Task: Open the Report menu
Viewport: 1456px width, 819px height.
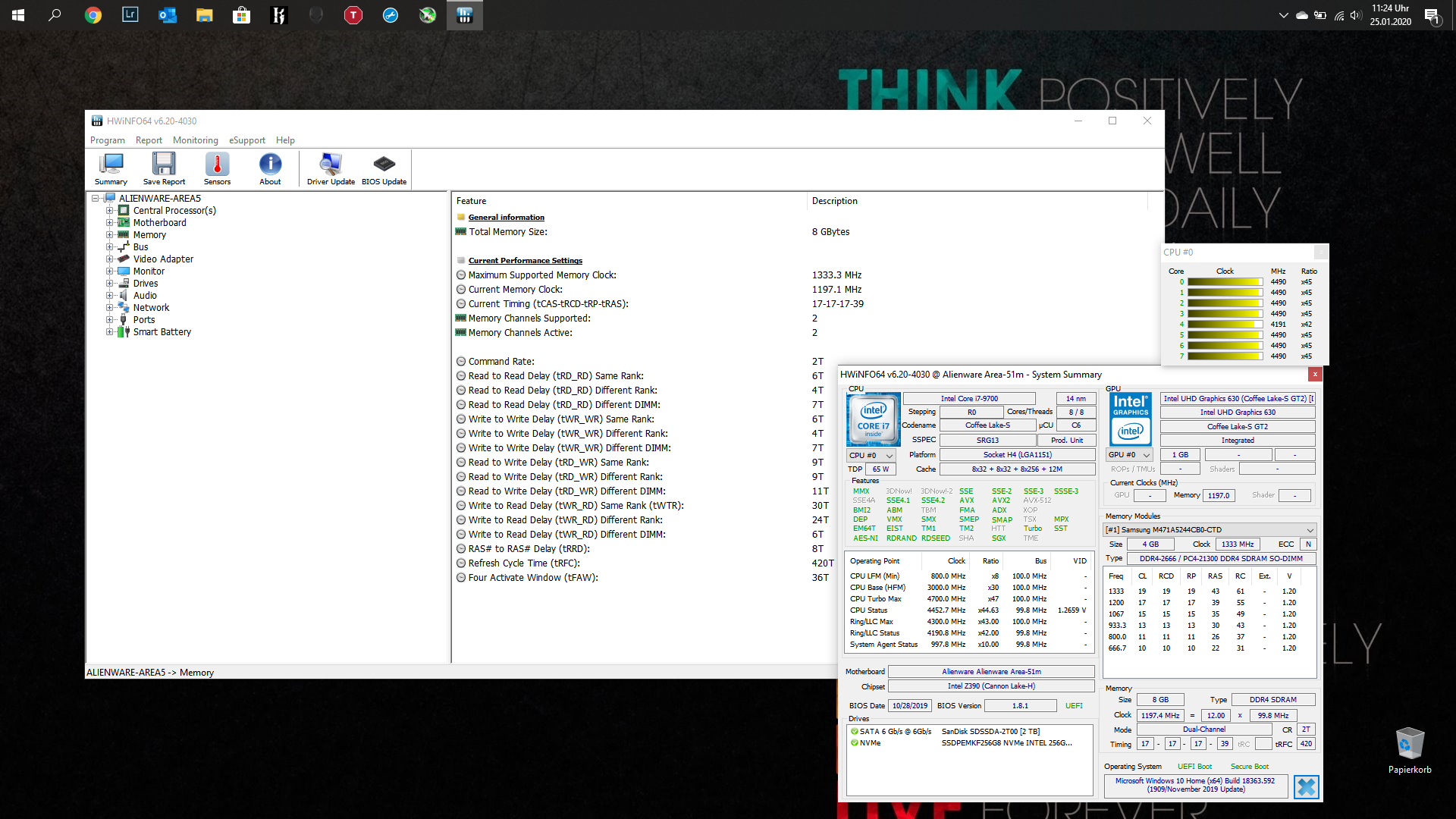Action: (x=149, y=140)
